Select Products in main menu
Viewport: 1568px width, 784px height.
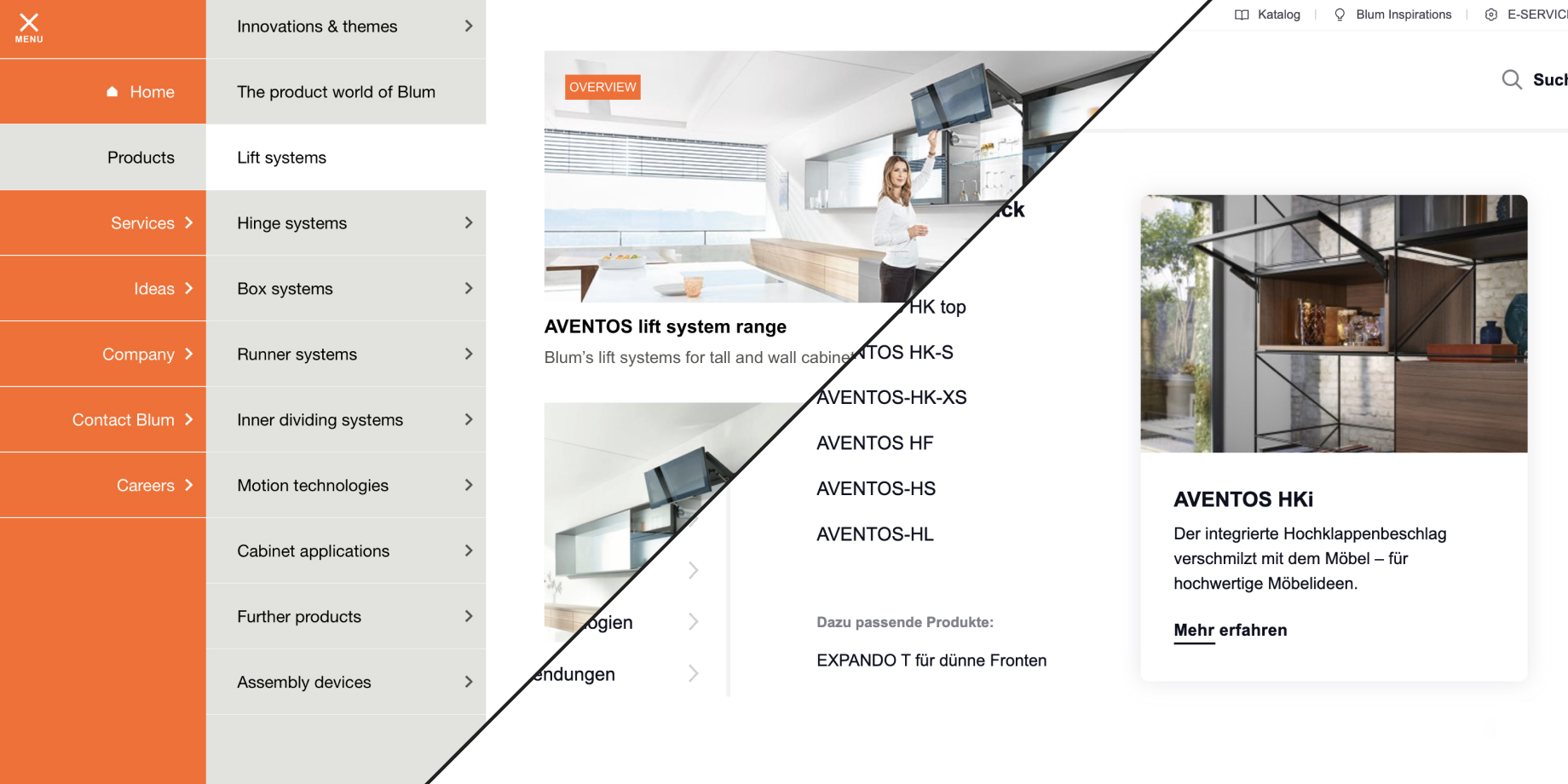point(103,157)
